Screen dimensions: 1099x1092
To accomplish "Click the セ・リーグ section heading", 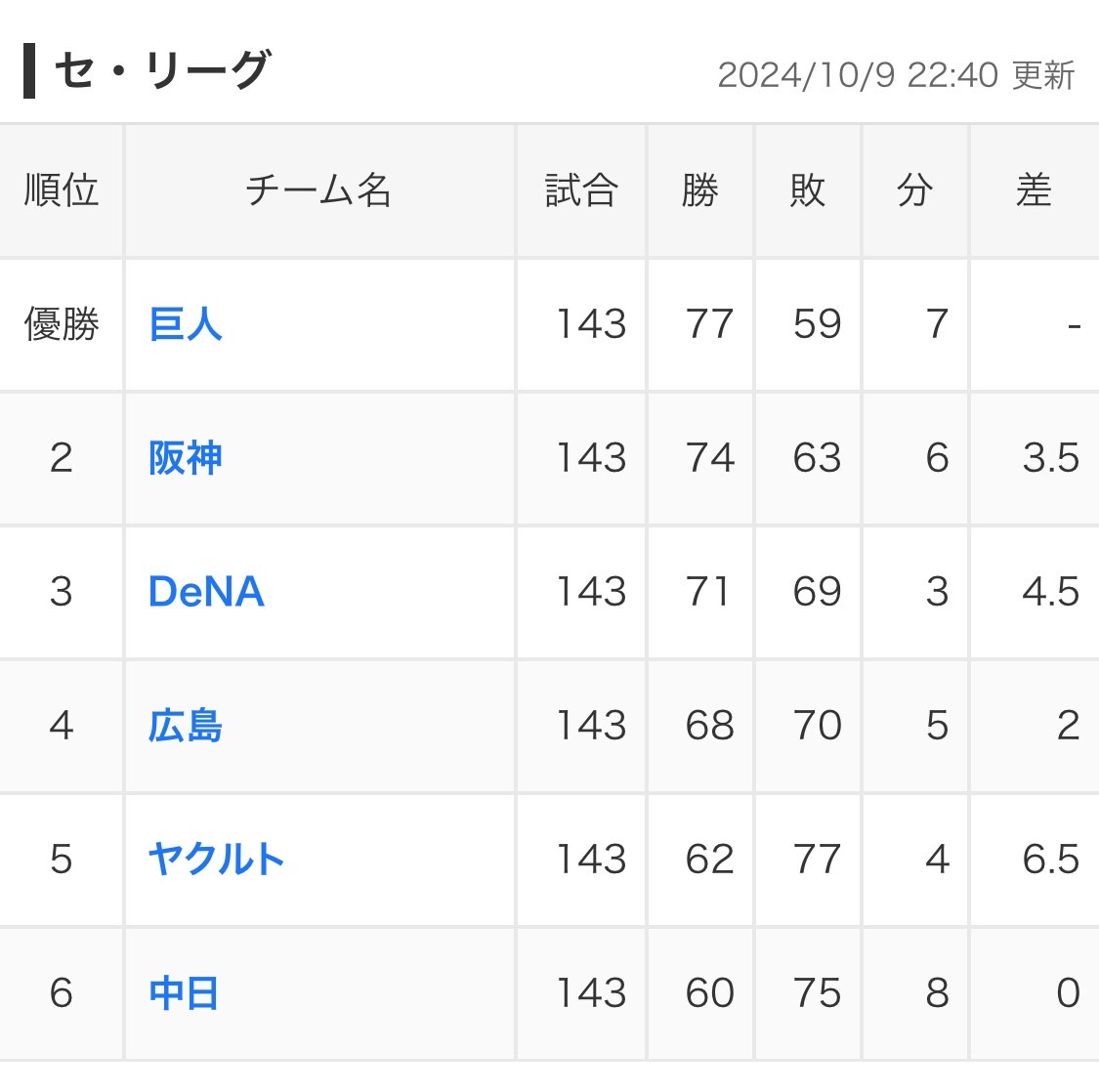I will click(x=161, y=70).
